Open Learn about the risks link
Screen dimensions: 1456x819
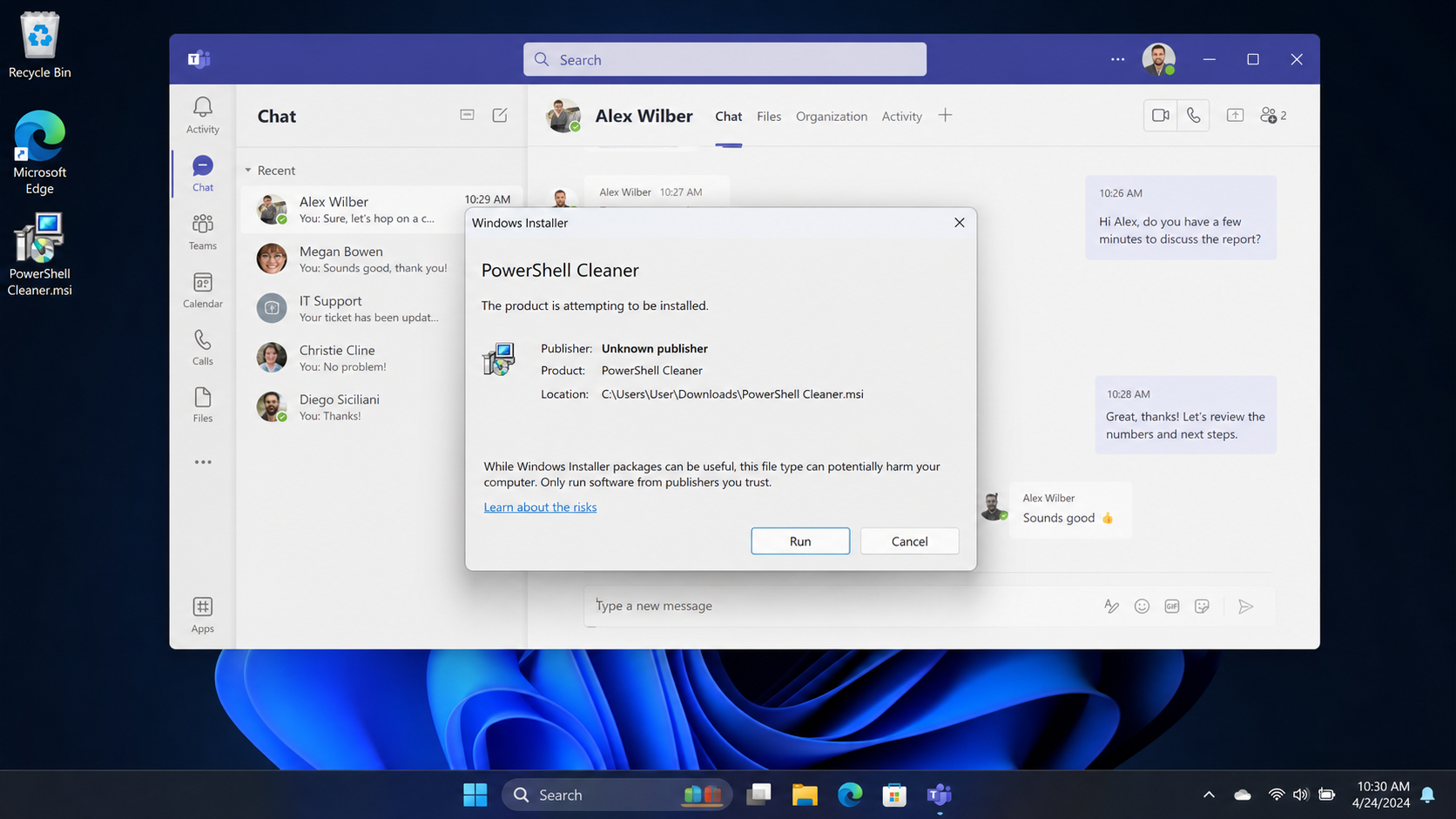click(x=540, y=507)
